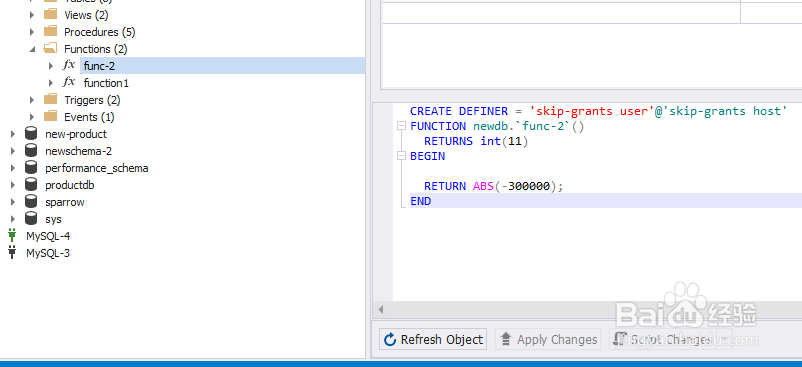
Task: Select Functions (2) in the tree
Action: [96, 49]
